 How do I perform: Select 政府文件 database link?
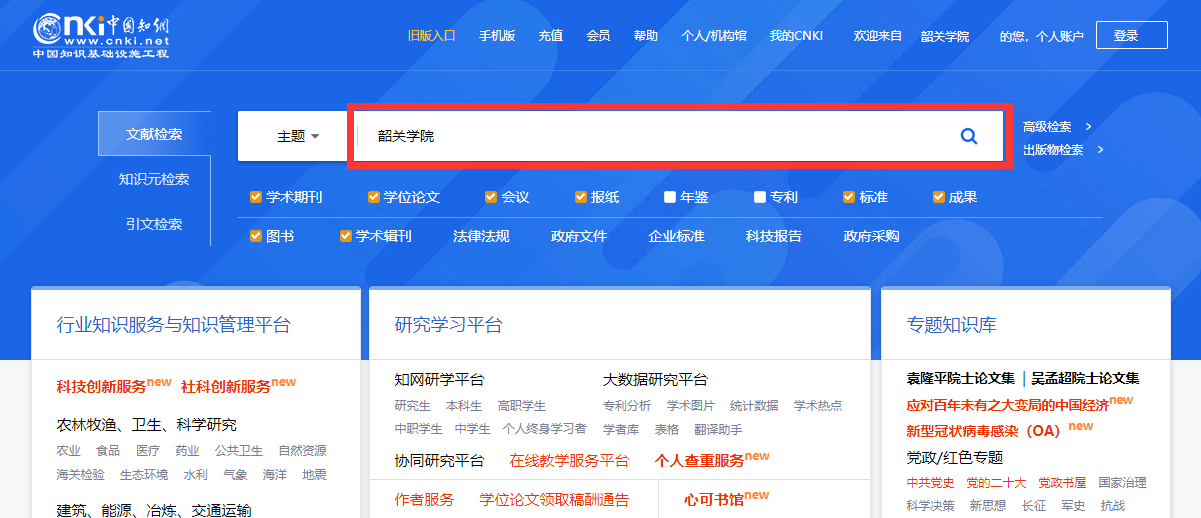(579, 236)
